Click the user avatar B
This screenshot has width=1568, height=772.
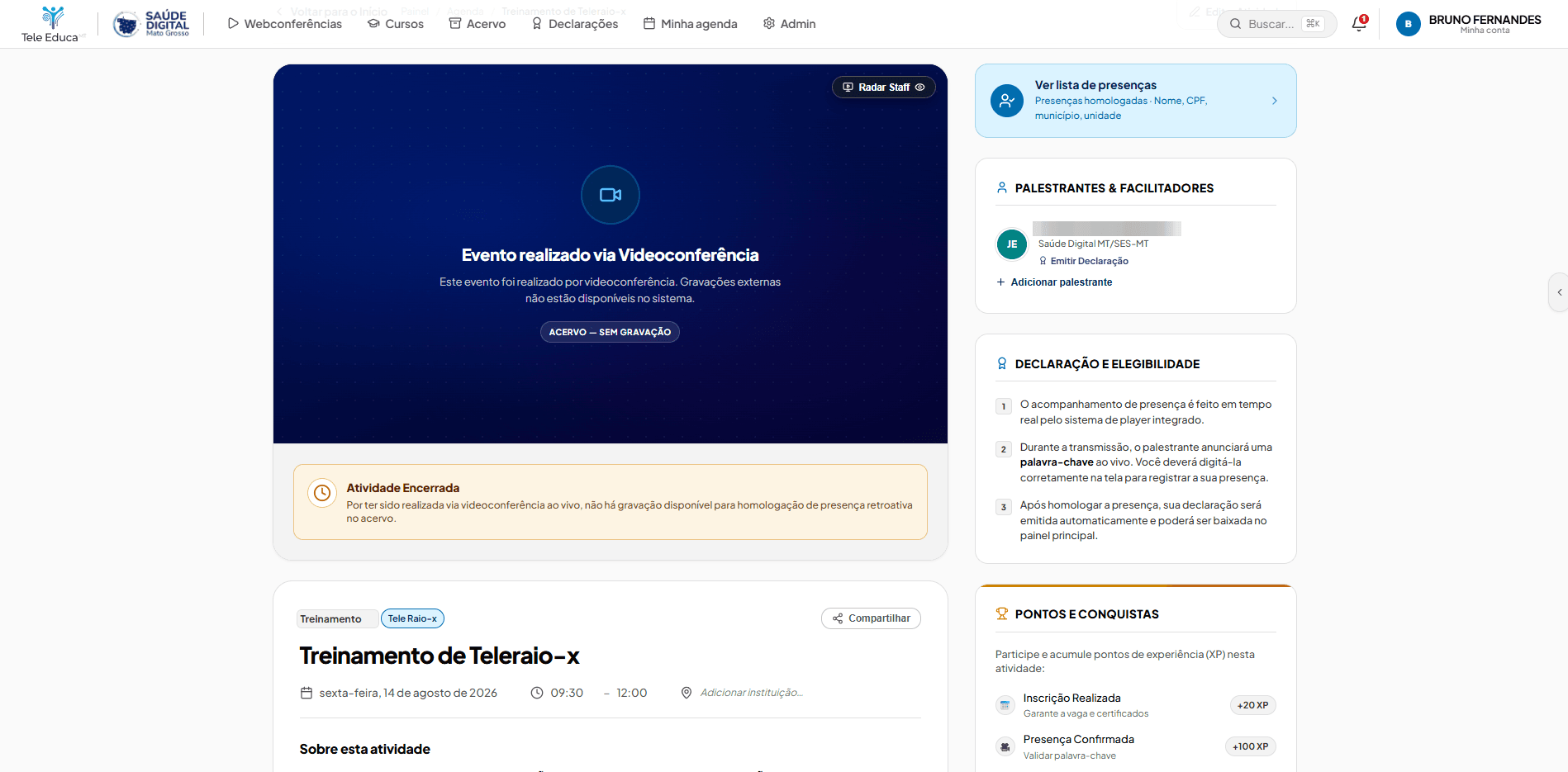click(x=1408, y=24)
